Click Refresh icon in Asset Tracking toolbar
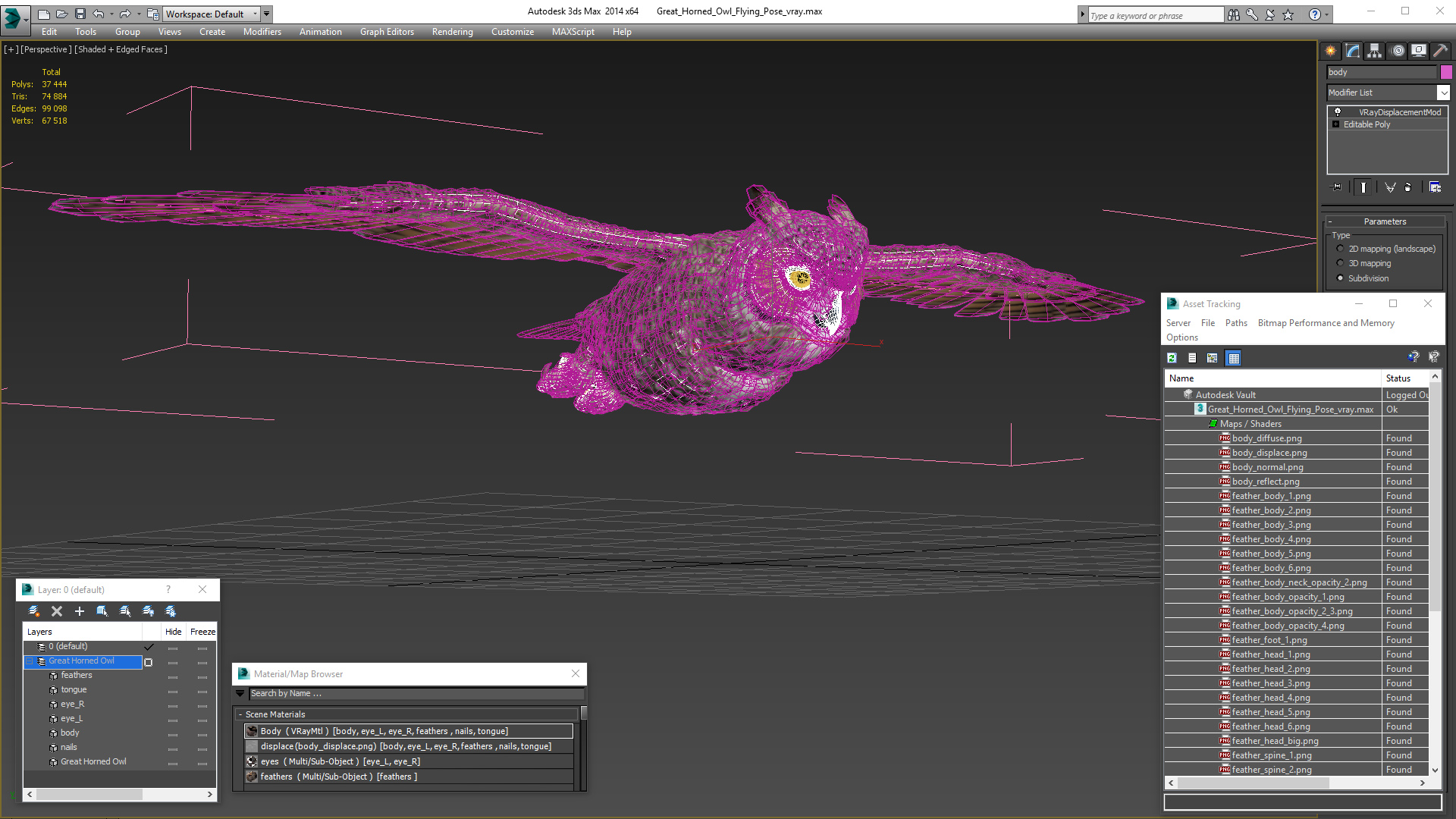1456x819 pixels. pos(1172,358)
